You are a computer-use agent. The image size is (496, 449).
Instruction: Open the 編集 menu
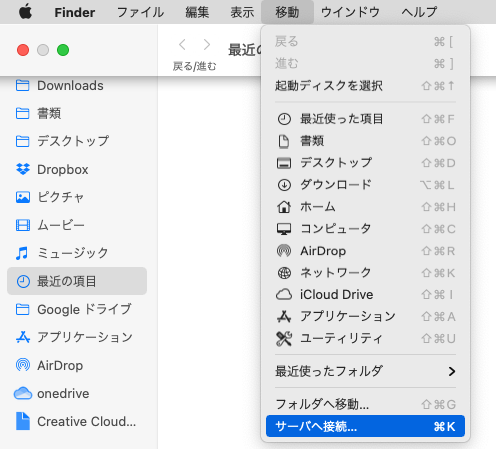click(197, 13)
